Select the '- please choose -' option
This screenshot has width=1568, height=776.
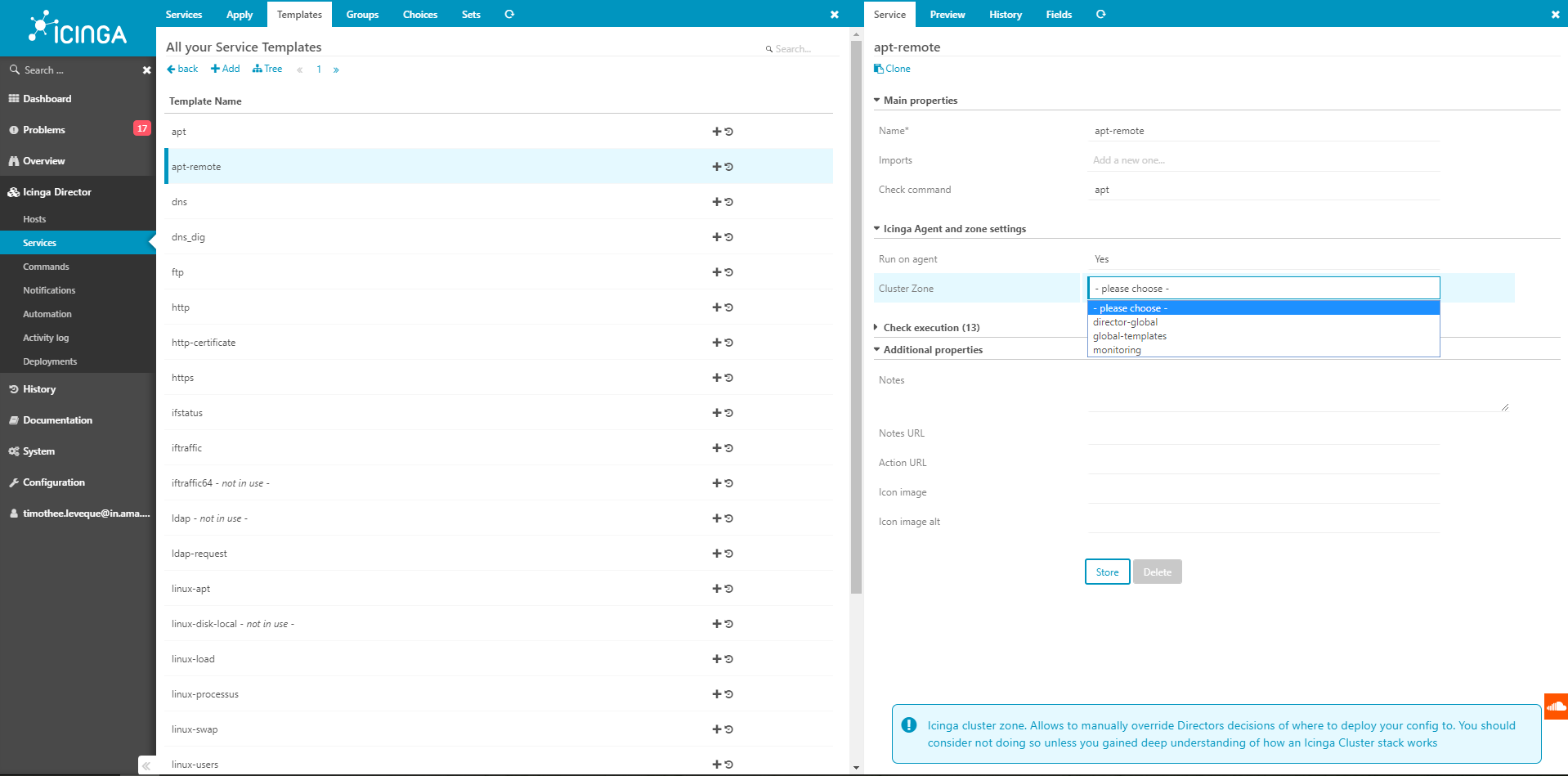point(1264,308)
